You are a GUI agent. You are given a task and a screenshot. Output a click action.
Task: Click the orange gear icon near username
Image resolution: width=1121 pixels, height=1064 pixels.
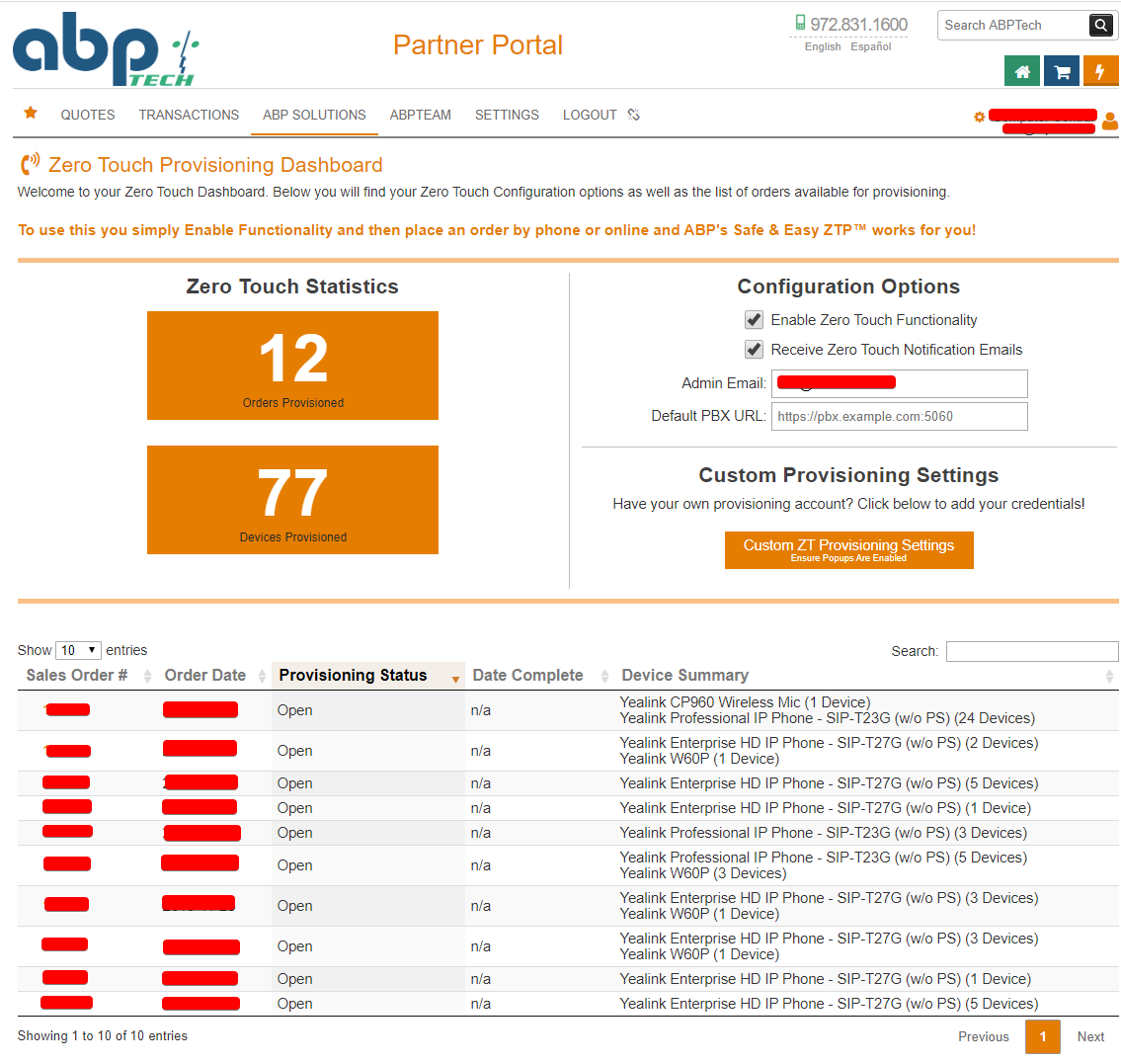coord(980,117)
